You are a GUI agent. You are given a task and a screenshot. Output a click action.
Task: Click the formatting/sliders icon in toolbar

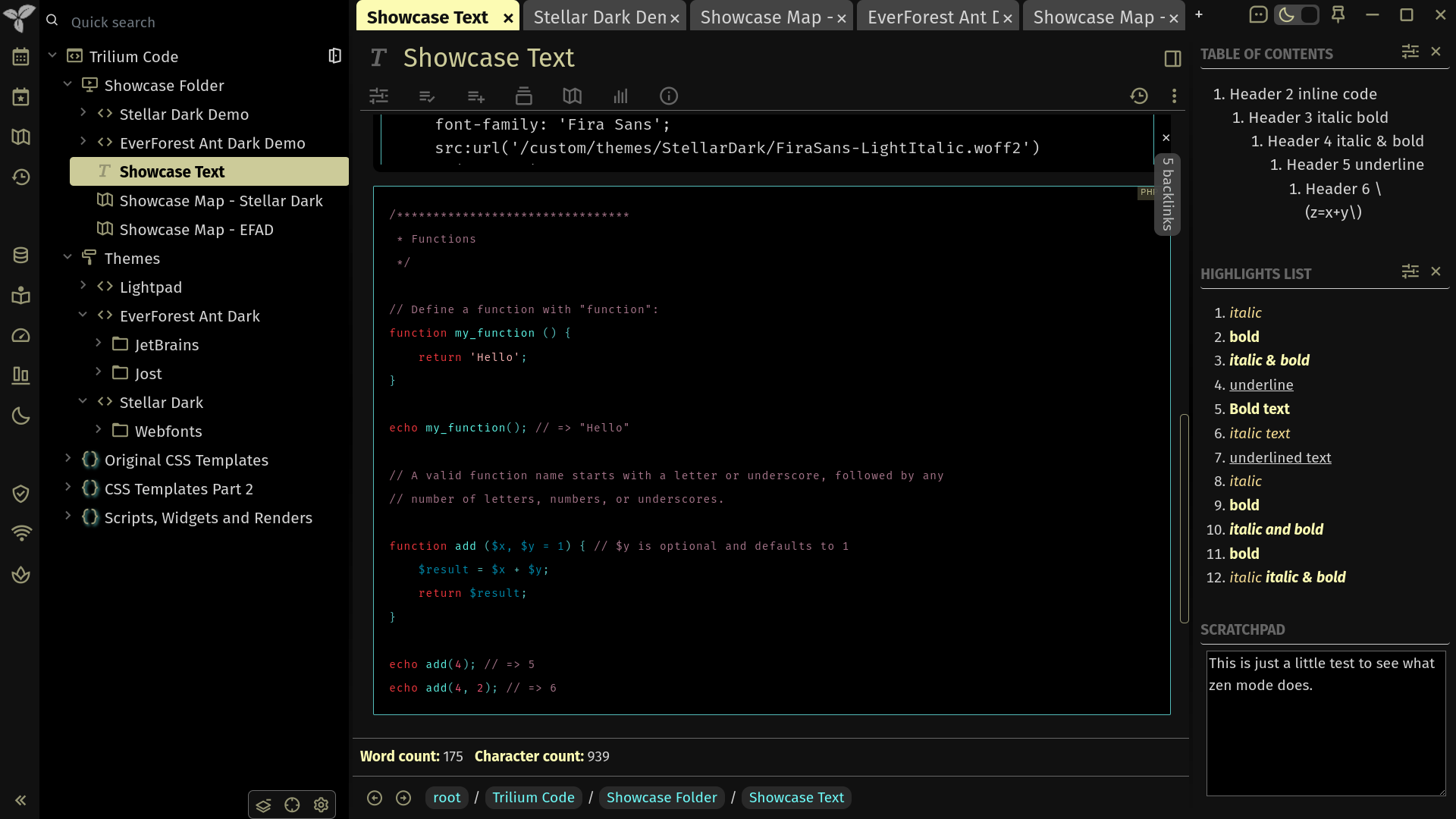pyautogui.click(x=379, y=96)
